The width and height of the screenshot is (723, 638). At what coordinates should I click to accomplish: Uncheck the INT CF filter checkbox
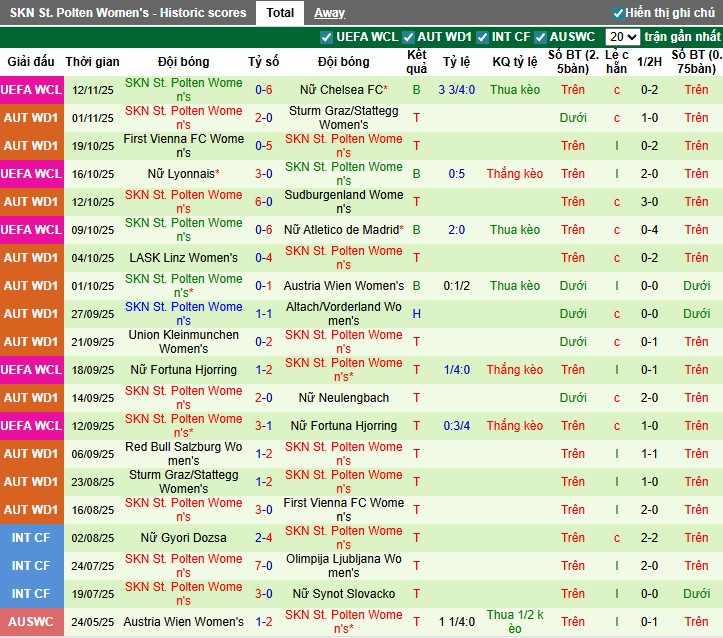point(482,37)
